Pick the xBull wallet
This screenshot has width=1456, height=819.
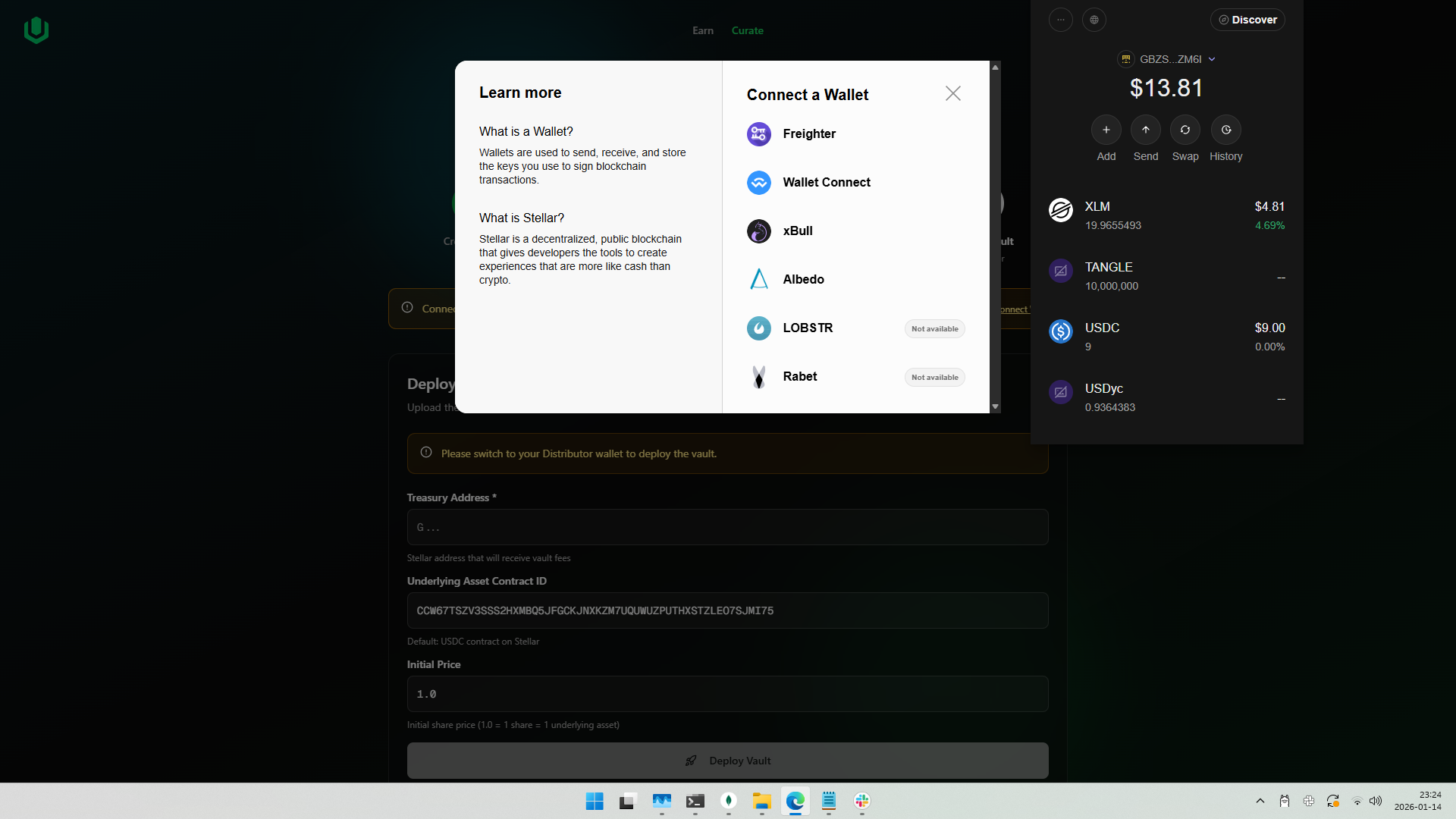click(x=797, y=231)
